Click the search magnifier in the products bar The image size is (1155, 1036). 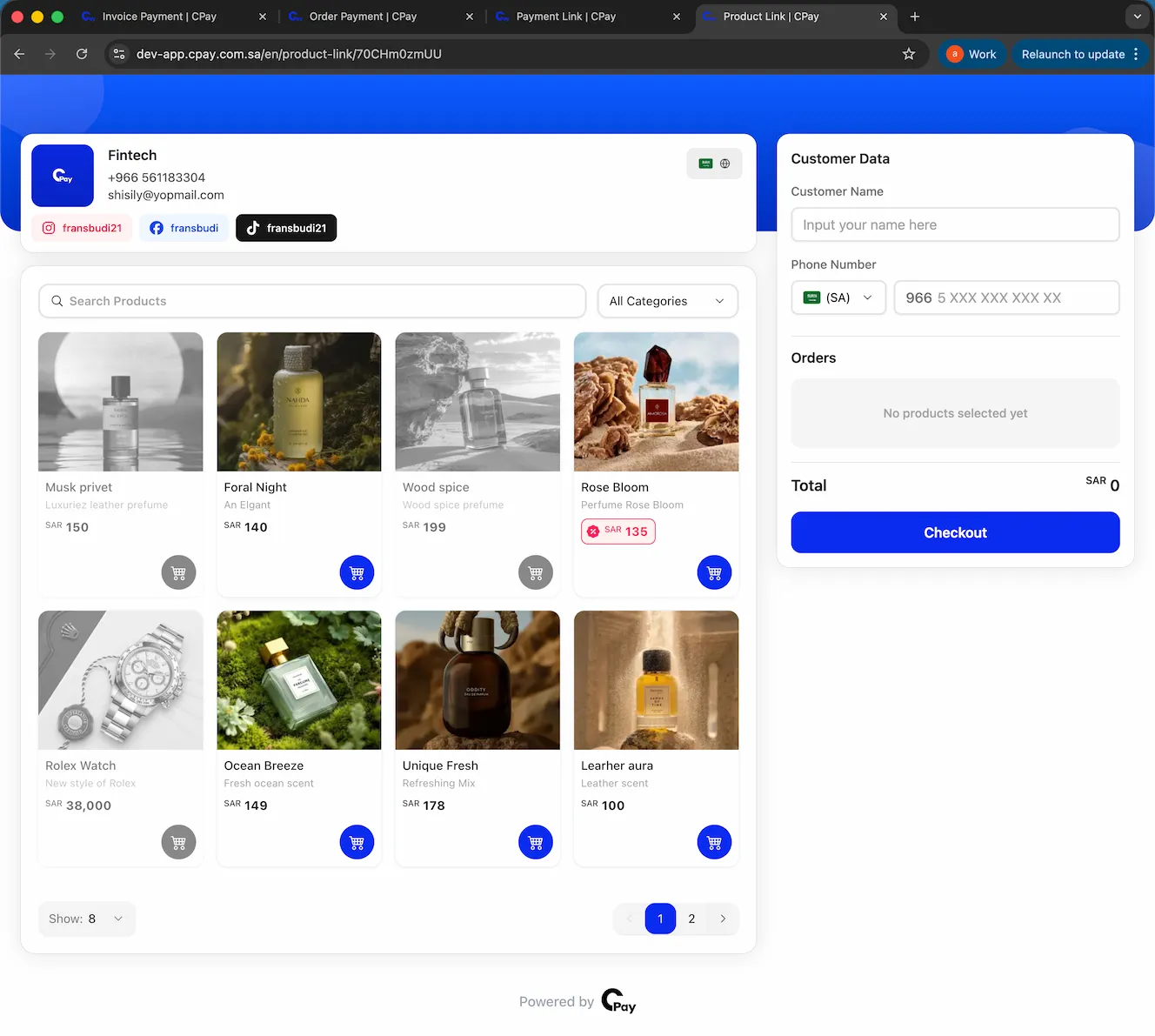[57, 301]
